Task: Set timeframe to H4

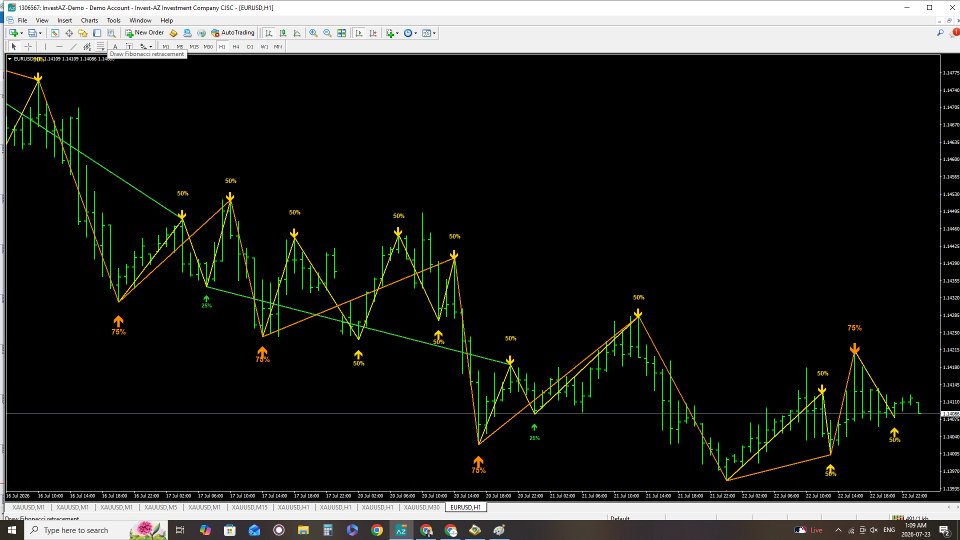Action: tap(236, 47)
